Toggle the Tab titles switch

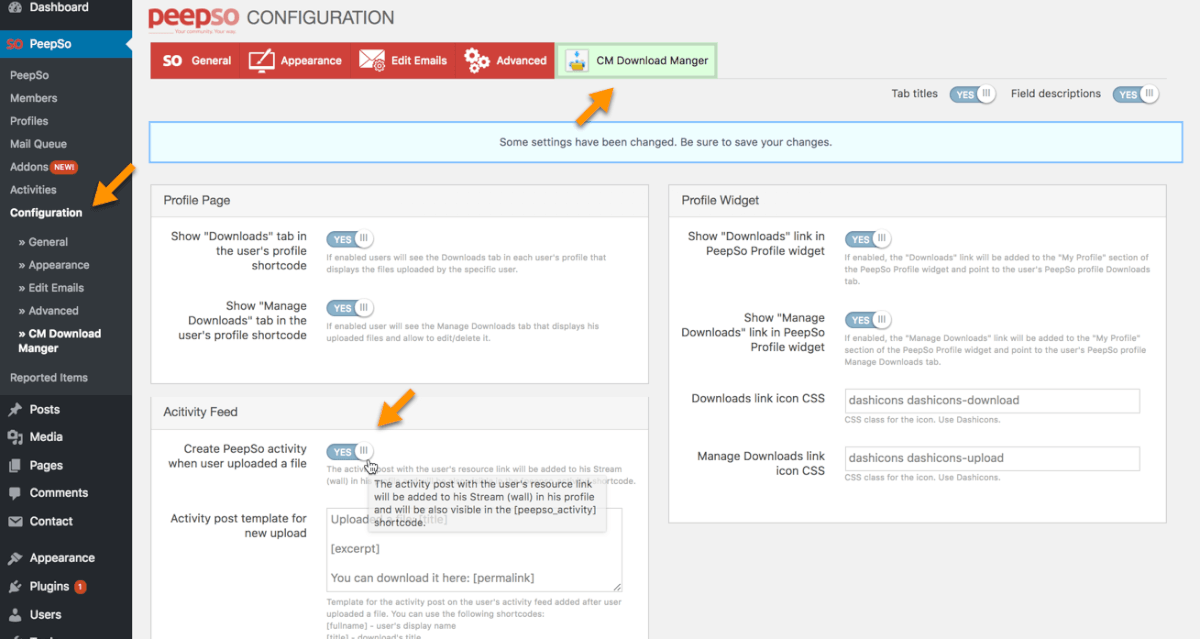pos(973,94)
